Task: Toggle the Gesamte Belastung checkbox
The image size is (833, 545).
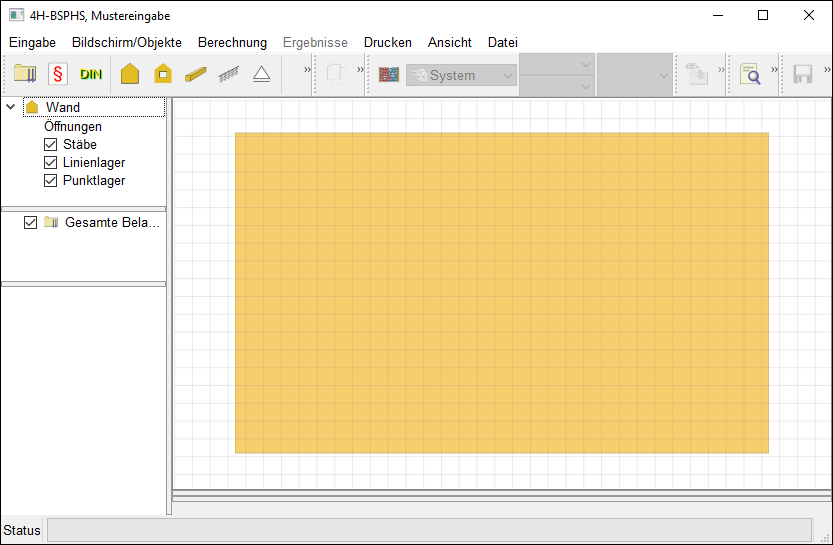Action: pyautogui.click(x=30, y=222)
